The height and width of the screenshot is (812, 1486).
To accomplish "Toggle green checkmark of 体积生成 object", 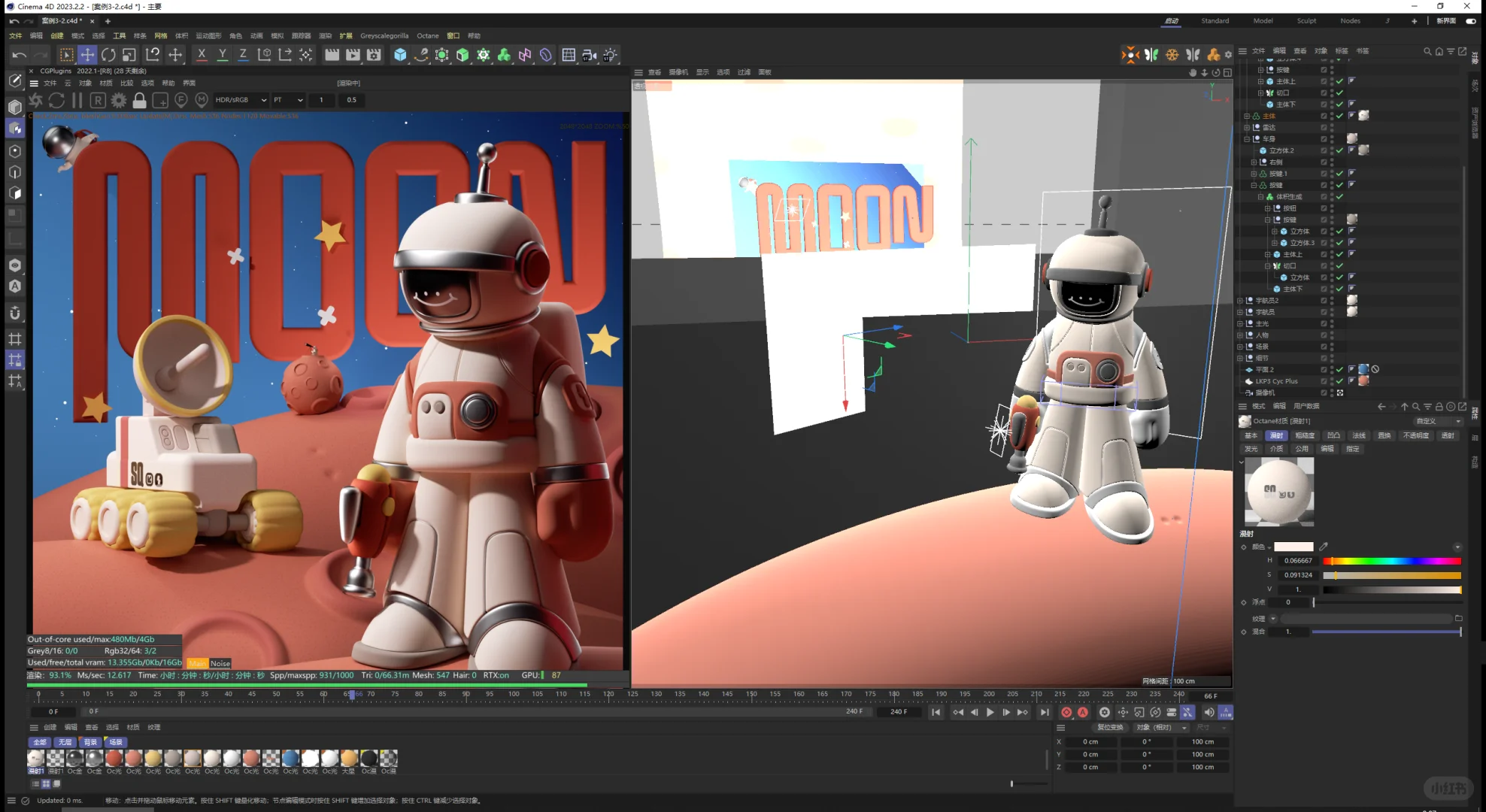I will 1339,197.
